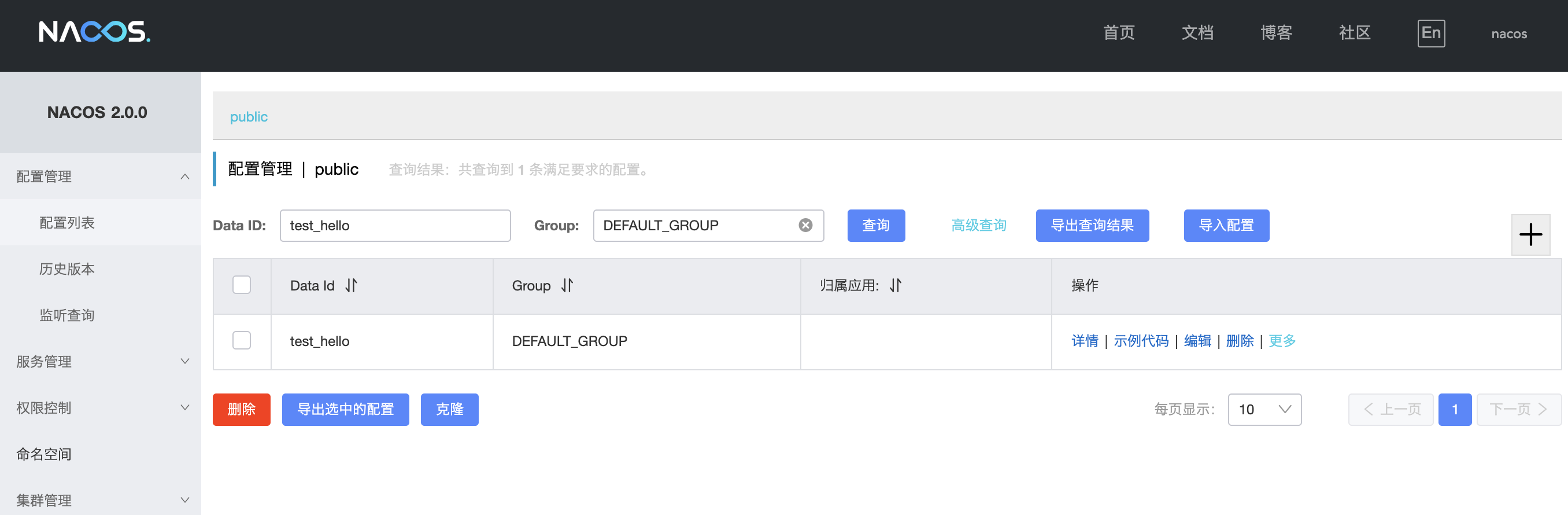Clear the Group field with the X icon

coord(805,226)
